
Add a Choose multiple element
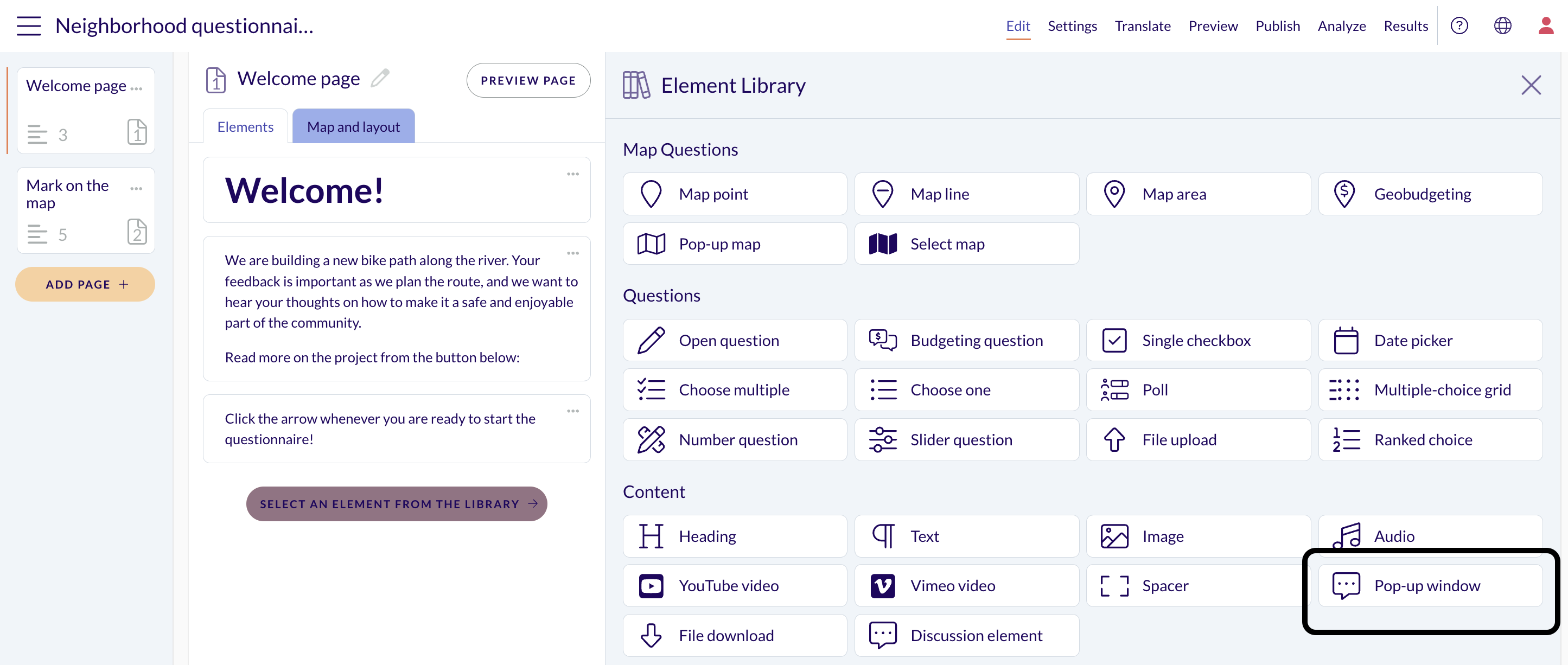click(735, 390)
